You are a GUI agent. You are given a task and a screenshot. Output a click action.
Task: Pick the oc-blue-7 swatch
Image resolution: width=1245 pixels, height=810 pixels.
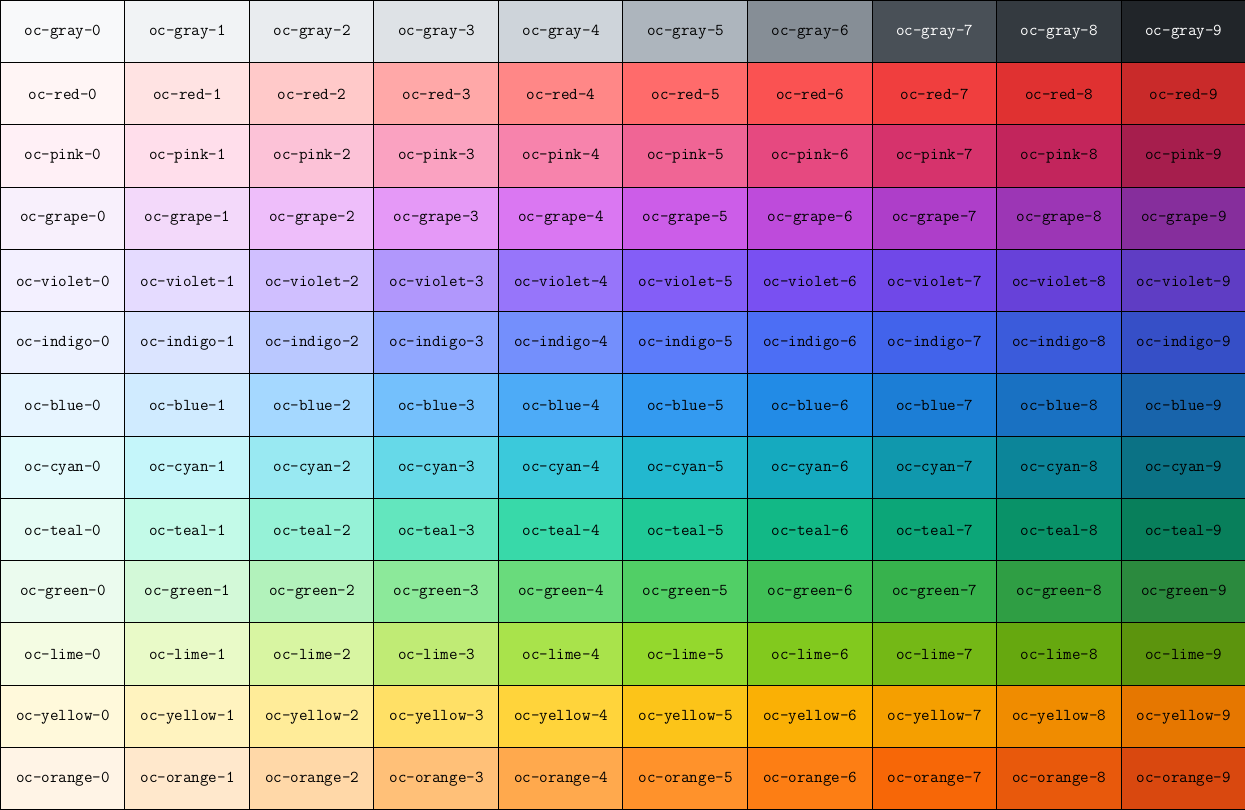pos(933,405)
